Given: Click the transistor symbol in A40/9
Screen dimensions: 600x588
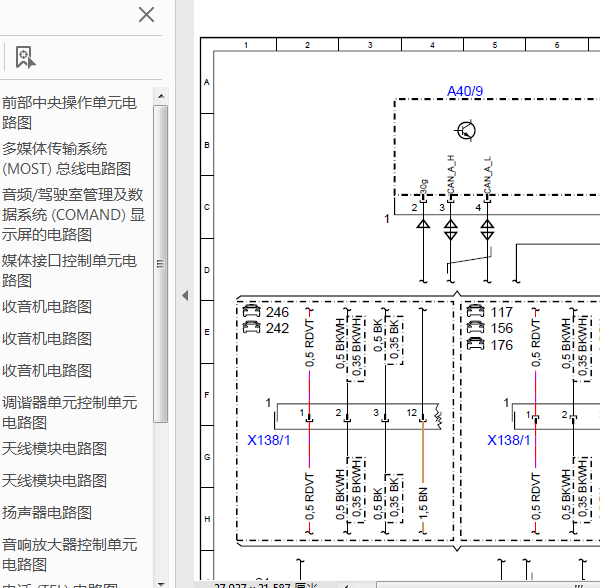Looking at the screenshot, I should pyautogui.click(x=465, y=130).
